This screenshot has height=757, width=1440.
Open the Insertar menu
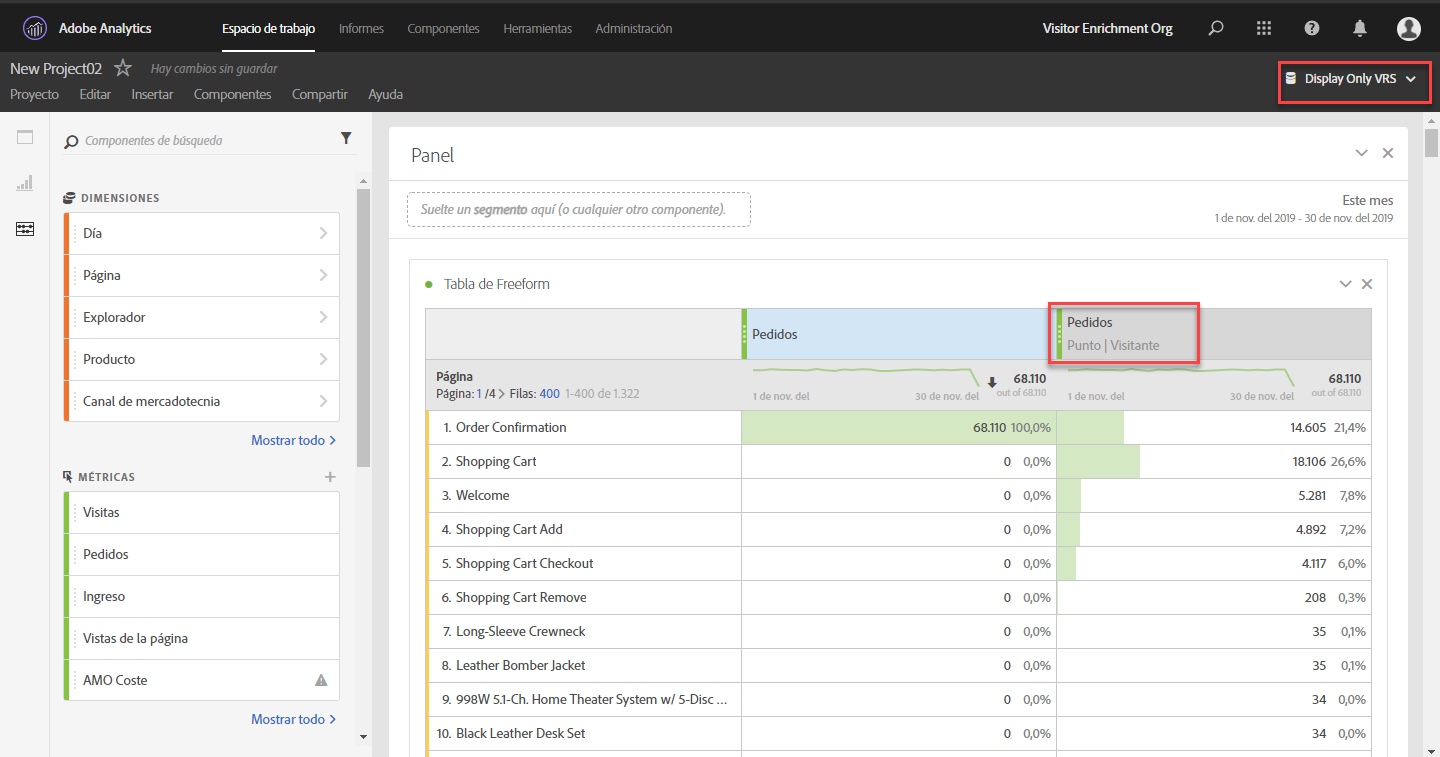point(152,94)
